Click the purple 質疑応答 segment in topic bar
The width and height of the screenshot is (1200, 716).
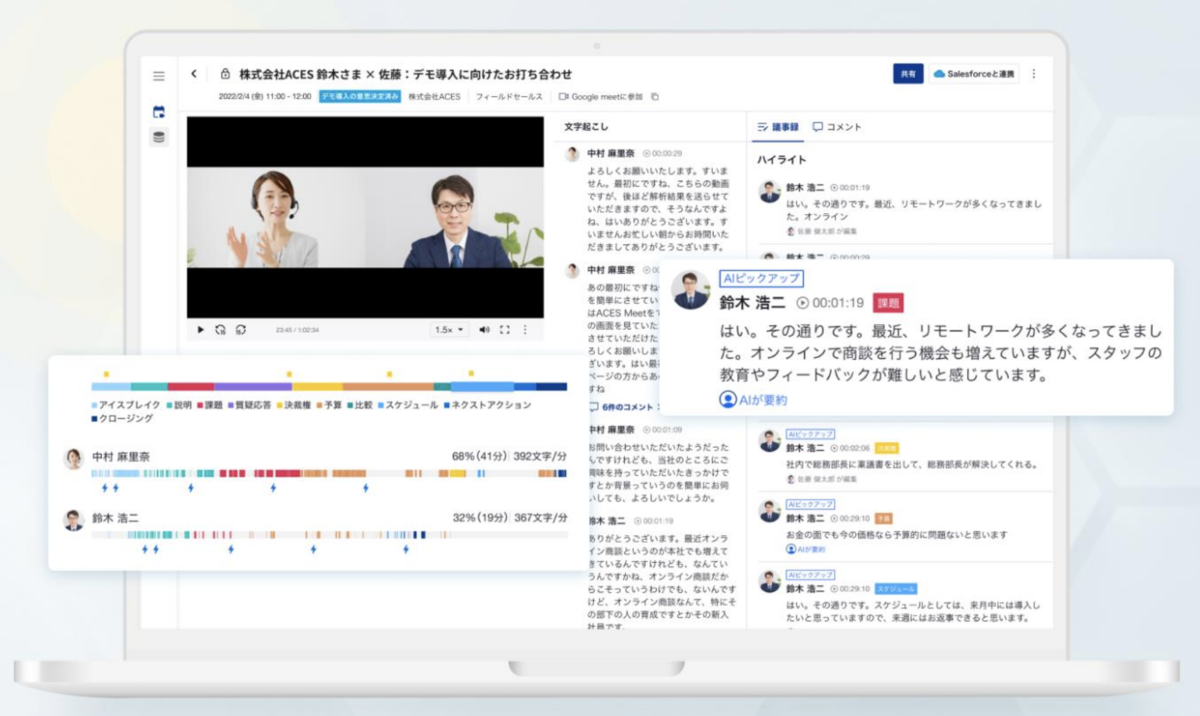tap(253, 386)
